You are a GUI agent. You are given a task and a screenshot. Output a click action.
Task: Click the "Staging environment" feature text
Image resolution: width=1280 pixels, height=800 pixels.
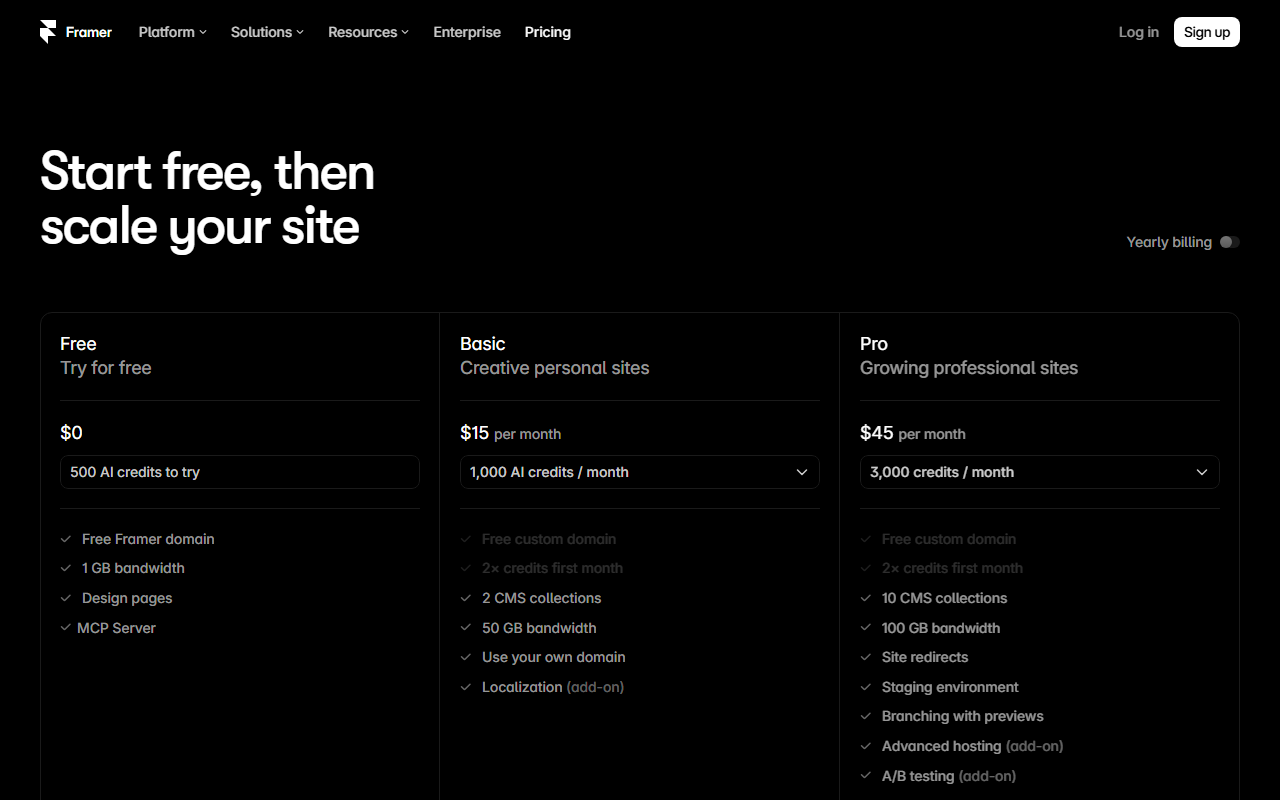(950, 687)
